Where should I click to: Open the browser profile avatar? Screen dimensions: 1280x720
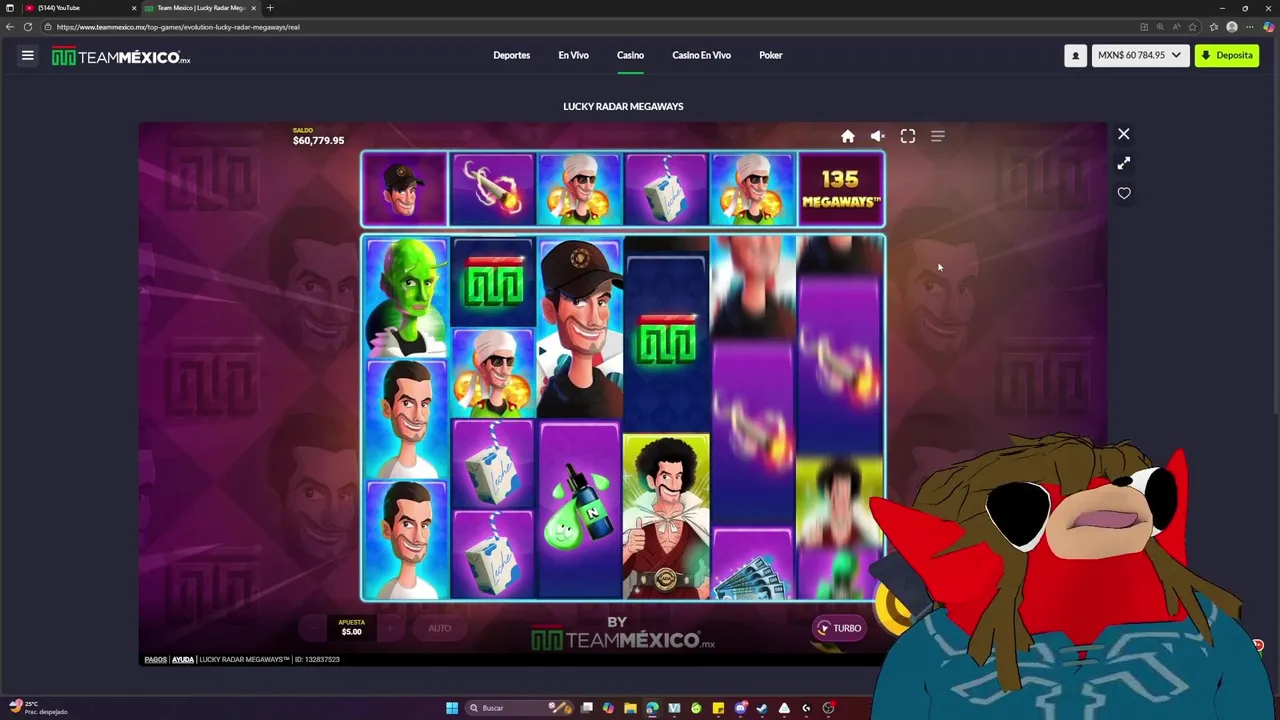click(1232, 27)
